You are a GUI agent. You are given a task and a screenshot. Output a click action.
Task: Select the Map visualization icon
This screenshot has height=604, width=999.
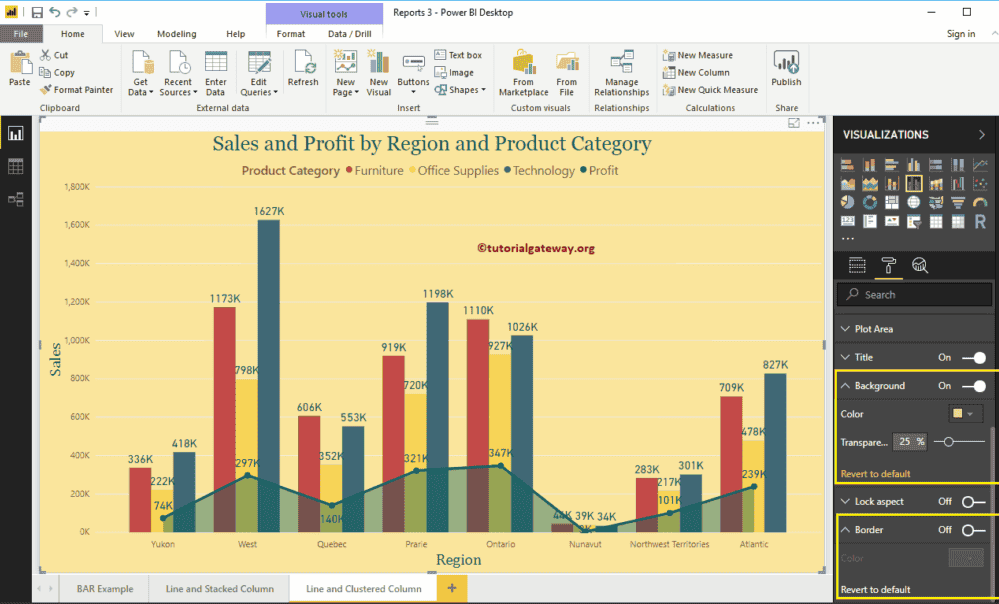(x=914, y=201)
